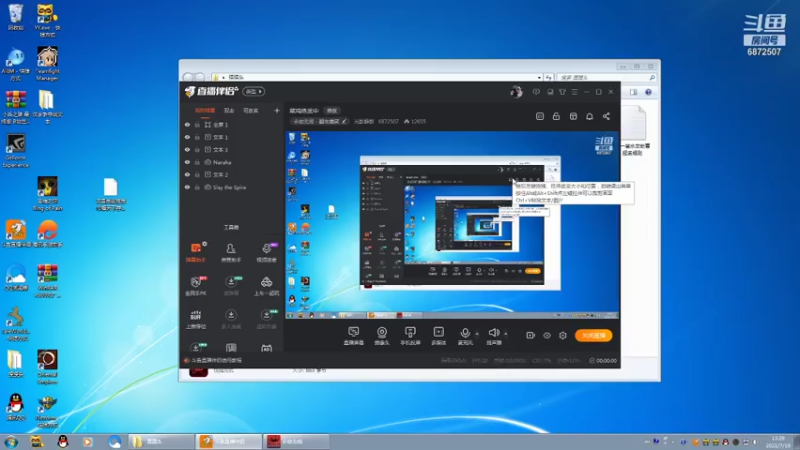
Task: Add a screen capture source from bottom bar
Action: pyautogui.click(x=354, y=336)
